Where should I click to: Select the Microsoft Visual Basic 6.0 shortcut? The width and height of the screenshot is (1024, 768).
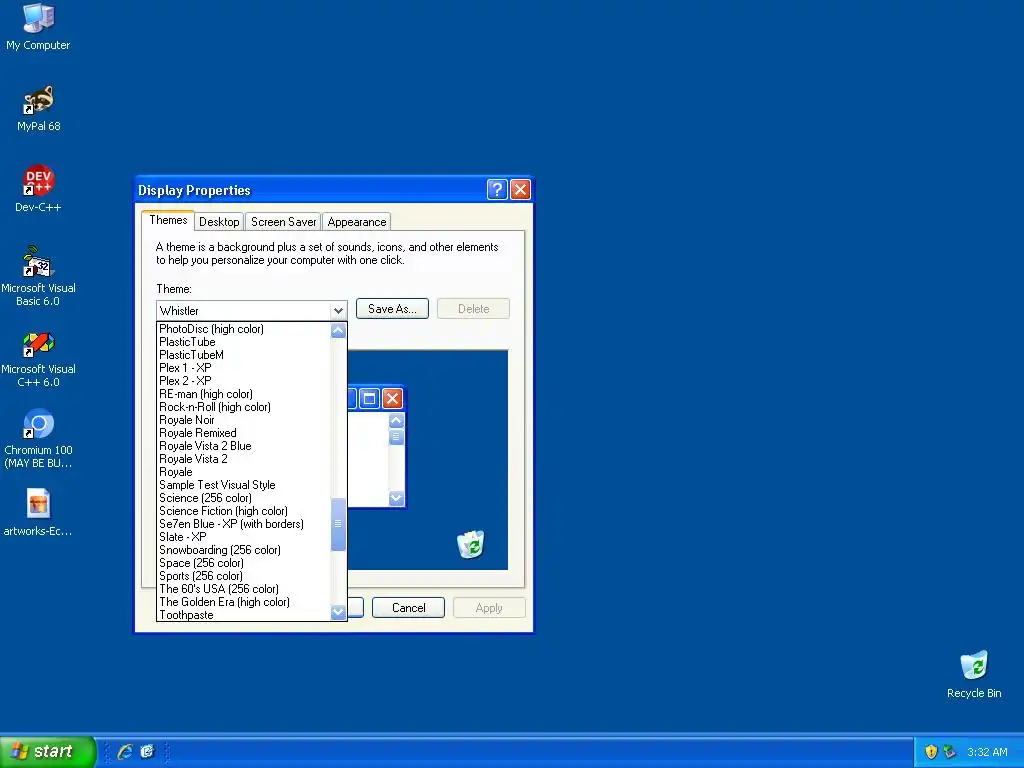38,276
